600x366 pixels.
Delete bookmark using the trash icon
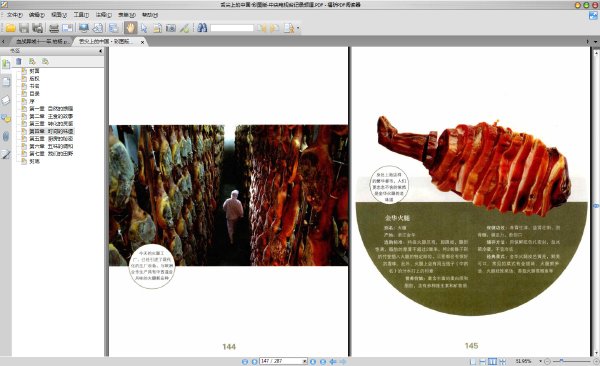point(19,61)
